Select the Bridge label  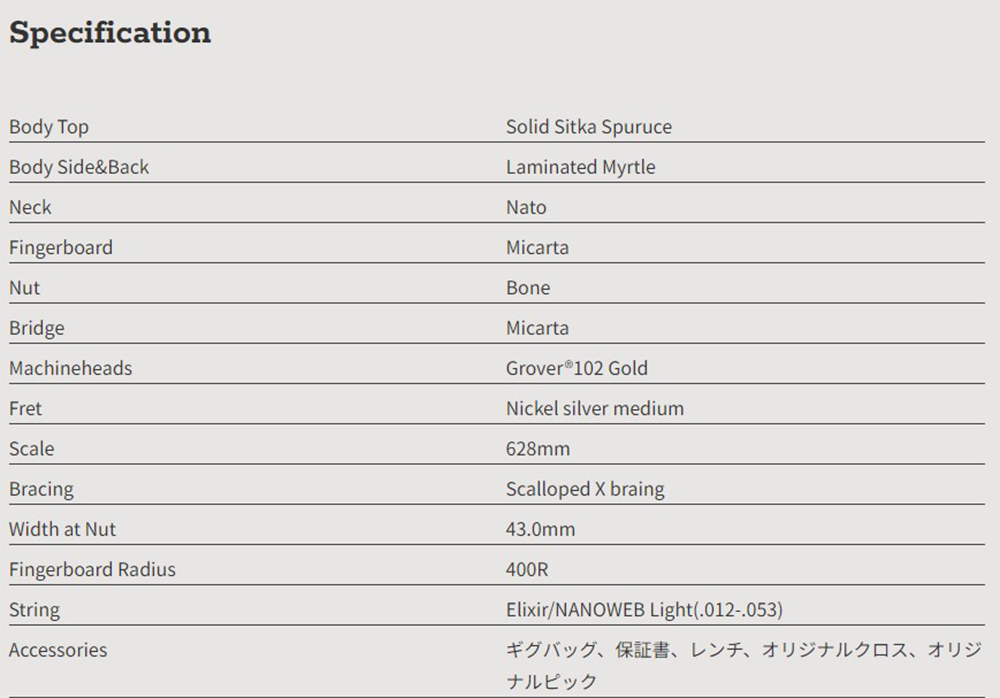36,328
